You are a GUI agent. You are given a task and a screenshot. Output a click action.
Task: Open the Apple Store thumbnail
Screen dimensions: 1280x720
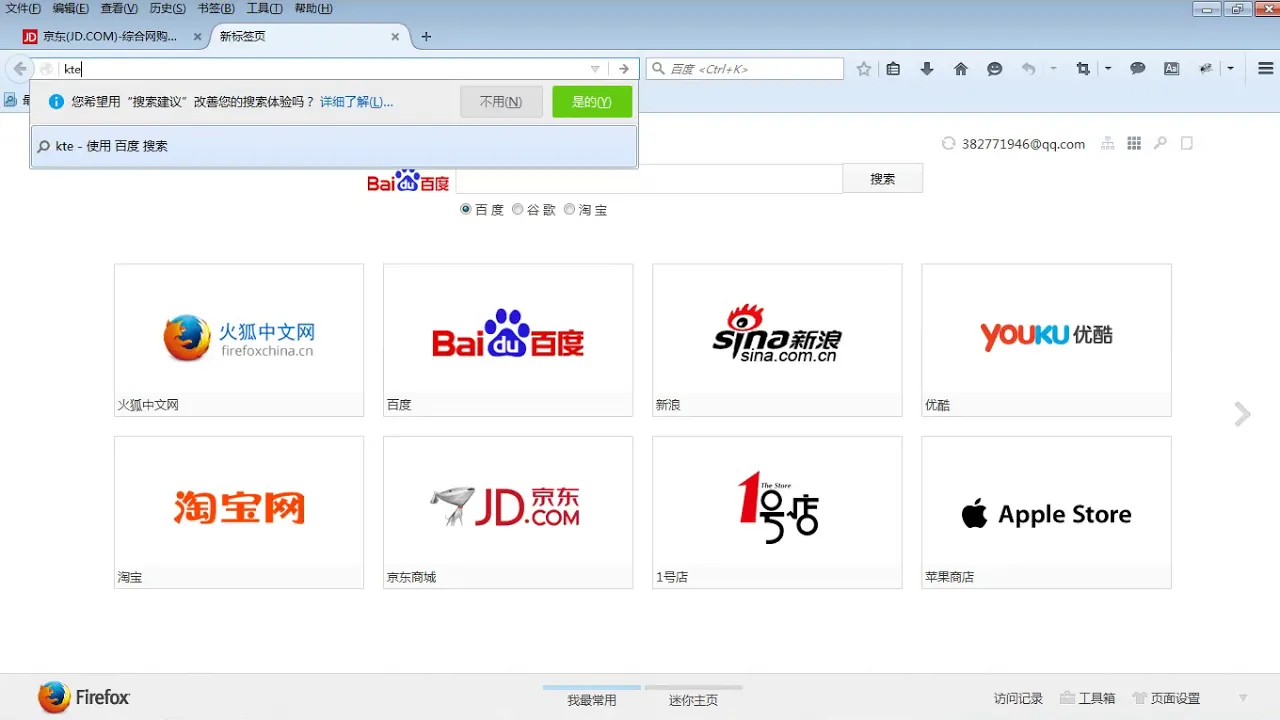1046,512
